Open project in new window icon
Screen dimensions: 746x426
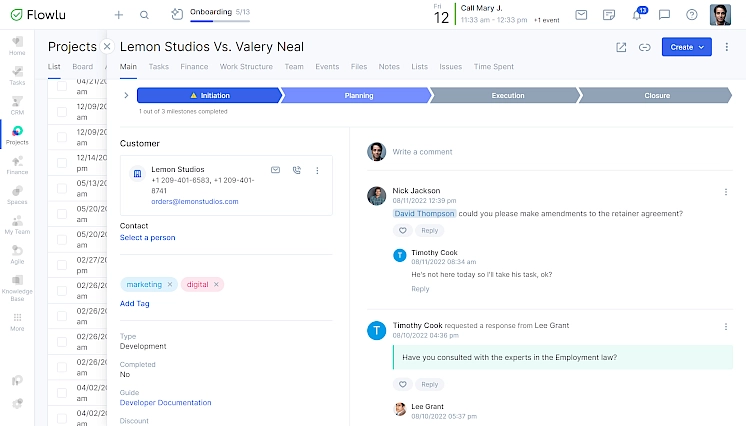[x=621, y=47]
